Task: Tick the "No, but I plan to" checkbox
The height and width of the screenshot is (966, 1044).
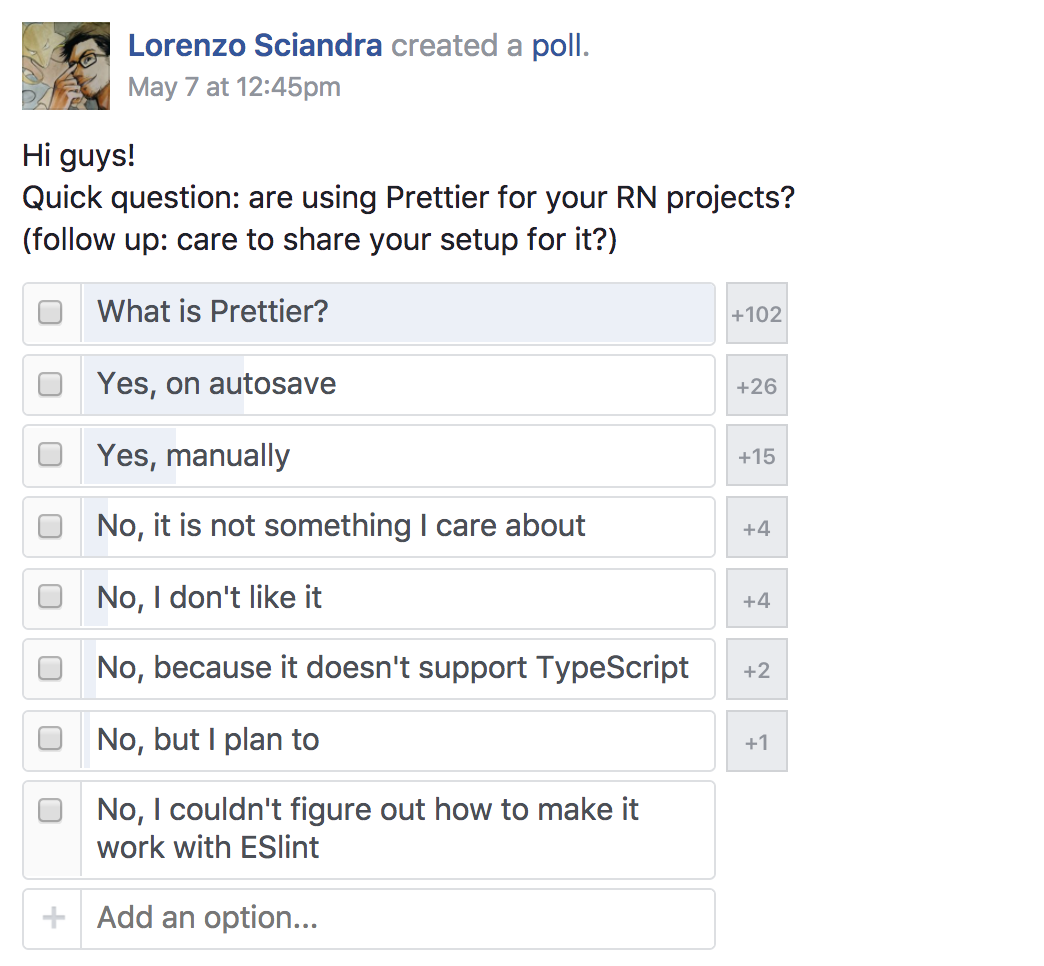Action: [x=50, y=740]
